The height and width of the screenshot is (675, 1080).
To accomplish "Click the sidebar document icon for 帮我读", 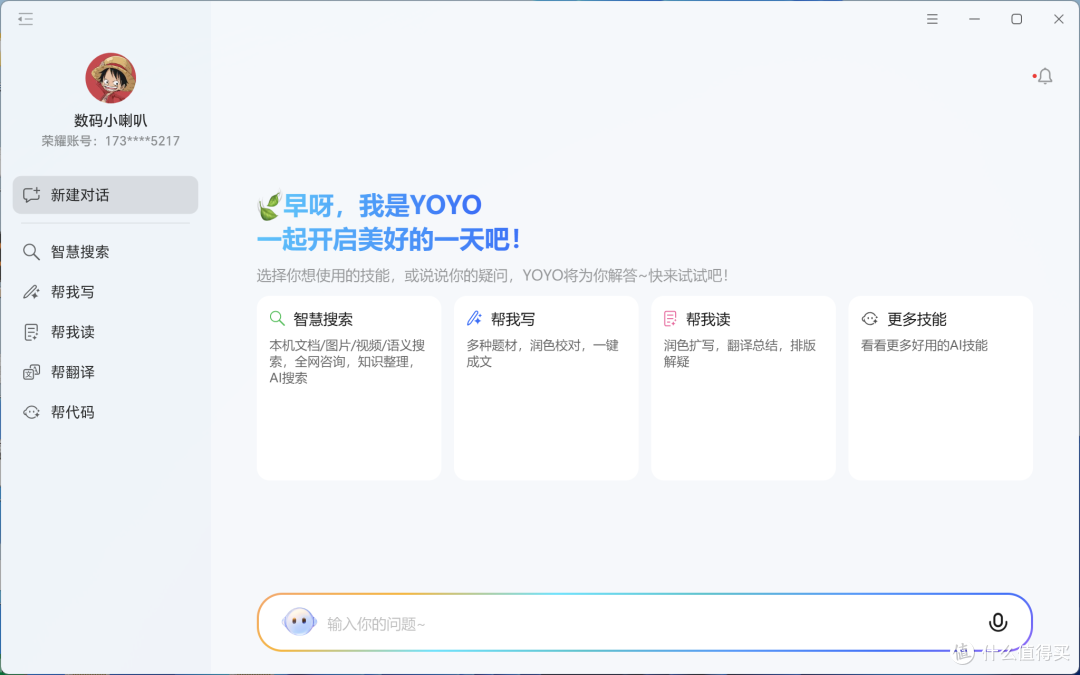I will [31, 333].
